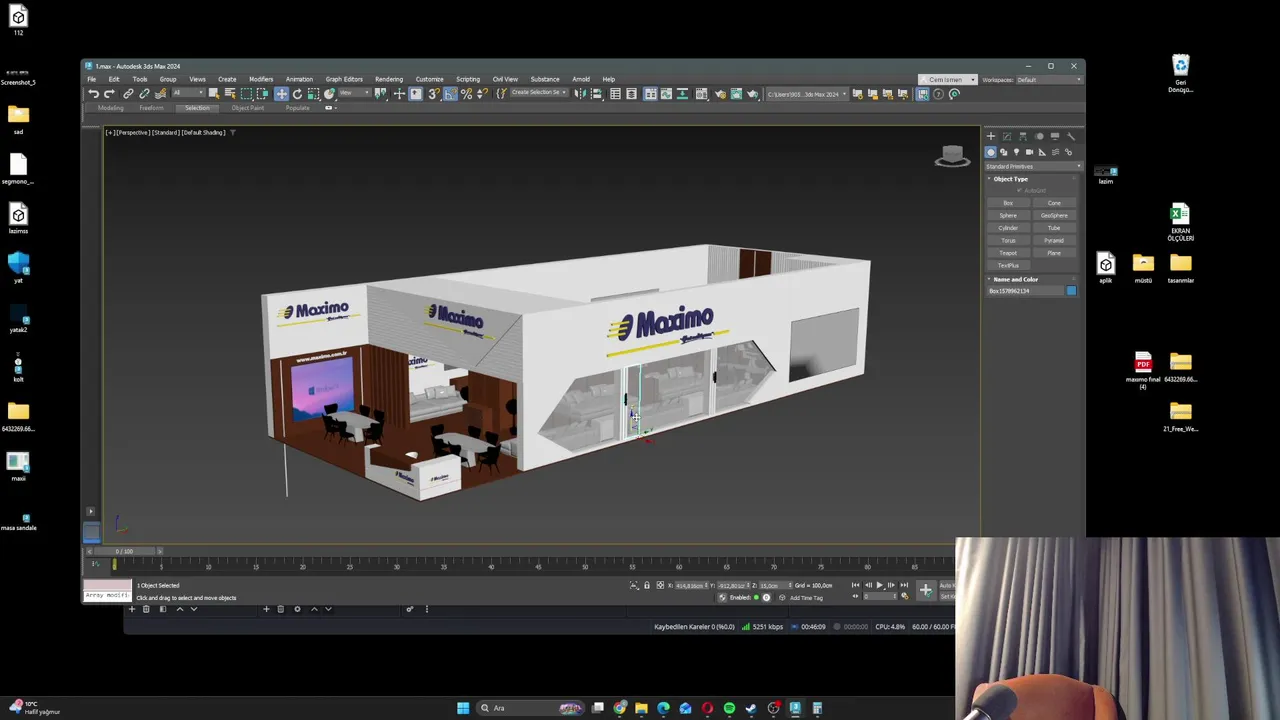Select the Cameras creation category
The width and height of the screenshot is (1280, 720).
pos(1029,152)
